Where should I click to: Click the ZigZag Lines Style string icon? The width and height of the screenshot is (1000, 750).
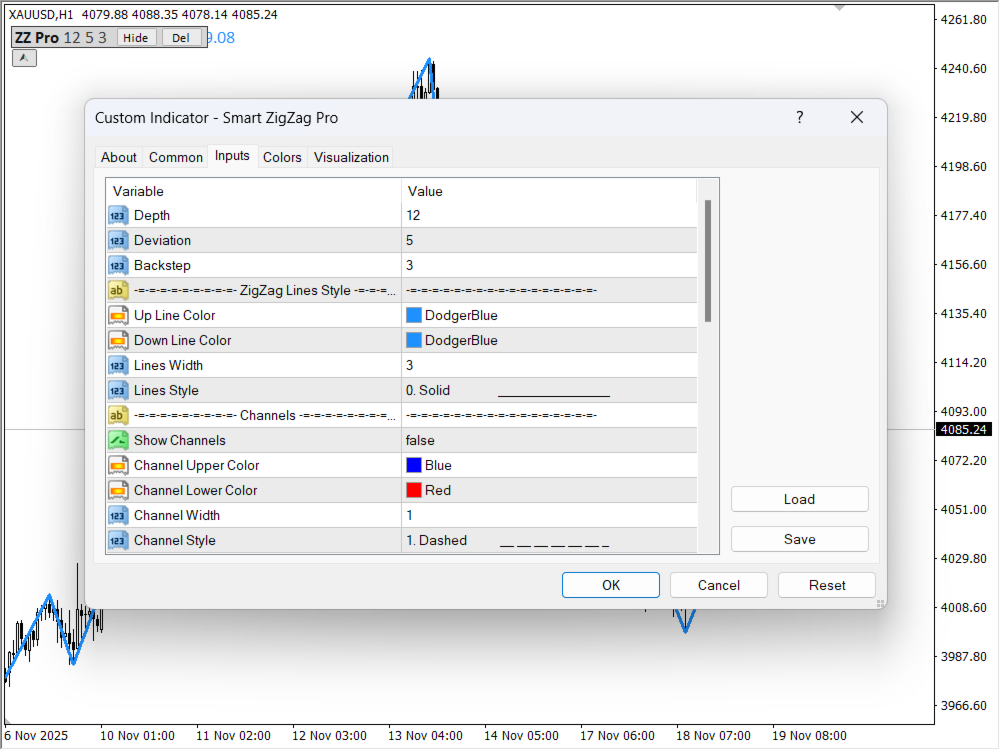point(118,290)
